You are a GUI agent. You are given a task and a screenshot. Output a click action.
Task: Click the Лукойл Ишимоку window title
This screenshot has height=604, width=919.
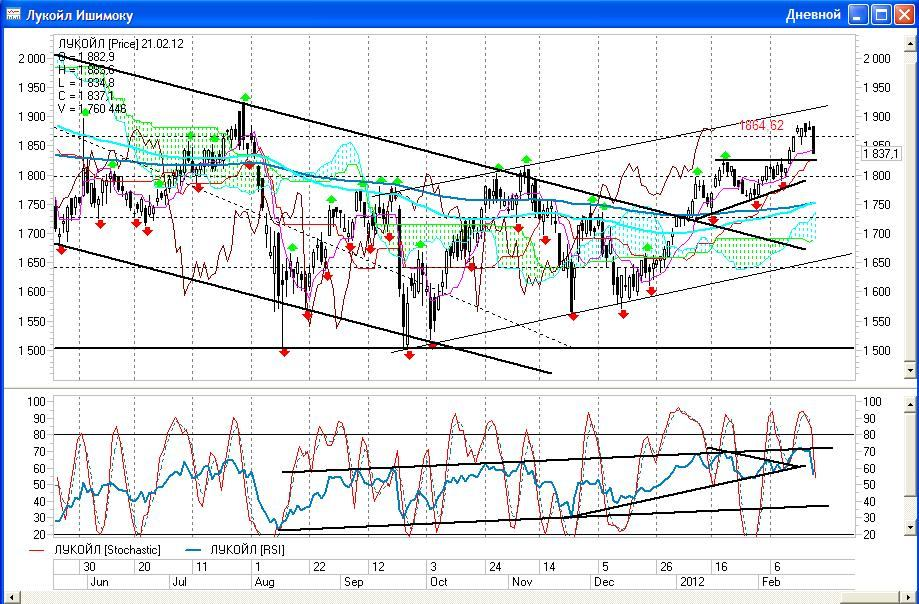79,15
